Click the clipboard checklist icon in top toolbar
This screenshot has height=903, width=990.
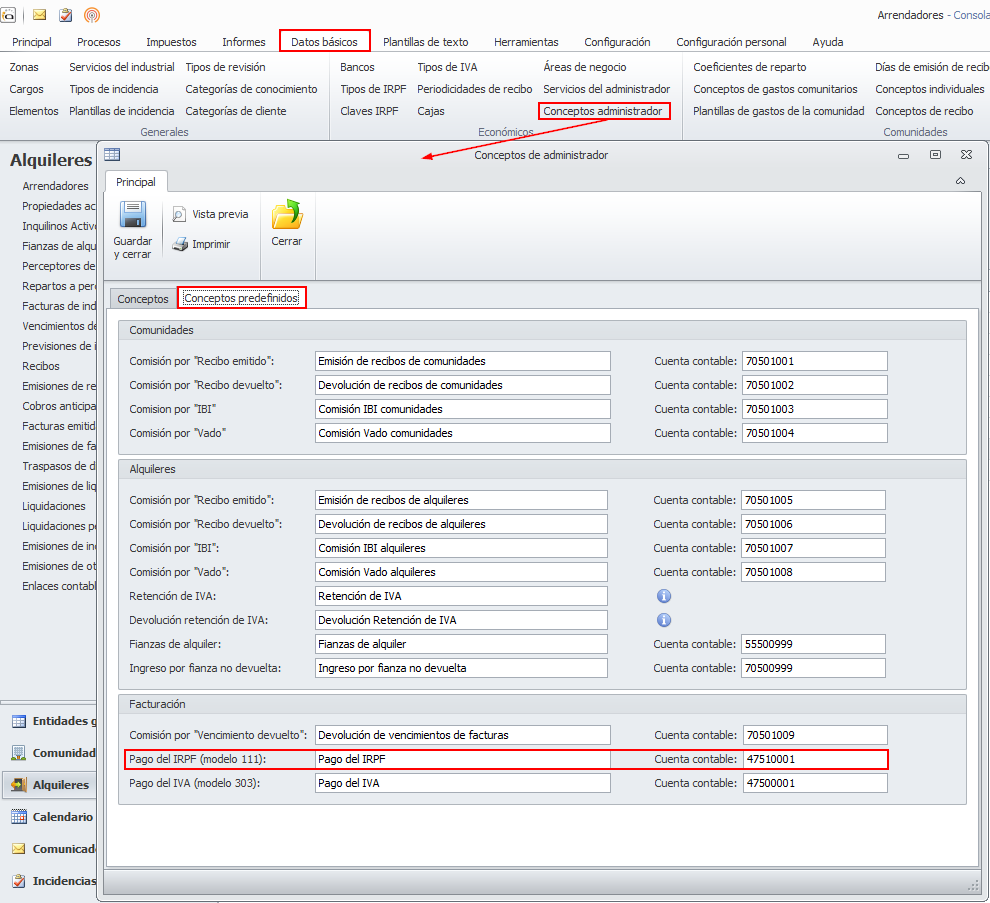coord(66,15)
